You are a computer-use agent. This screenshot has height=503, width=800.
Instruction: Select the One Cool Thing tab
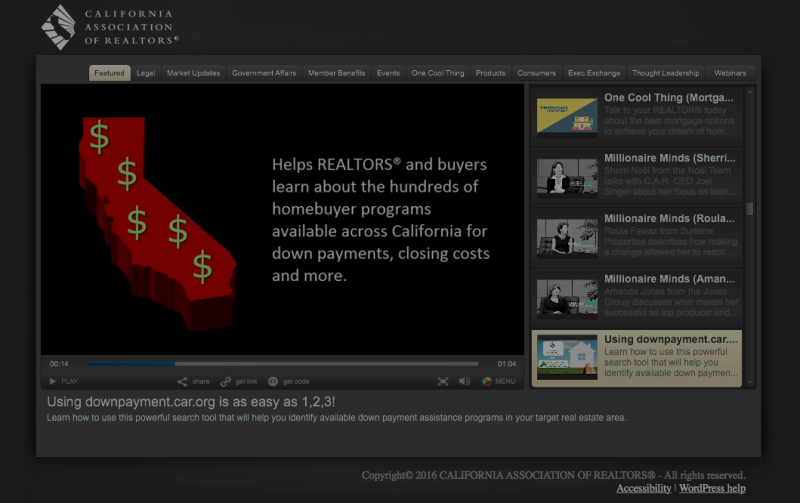pyautogui.click(x=438, y=73)
